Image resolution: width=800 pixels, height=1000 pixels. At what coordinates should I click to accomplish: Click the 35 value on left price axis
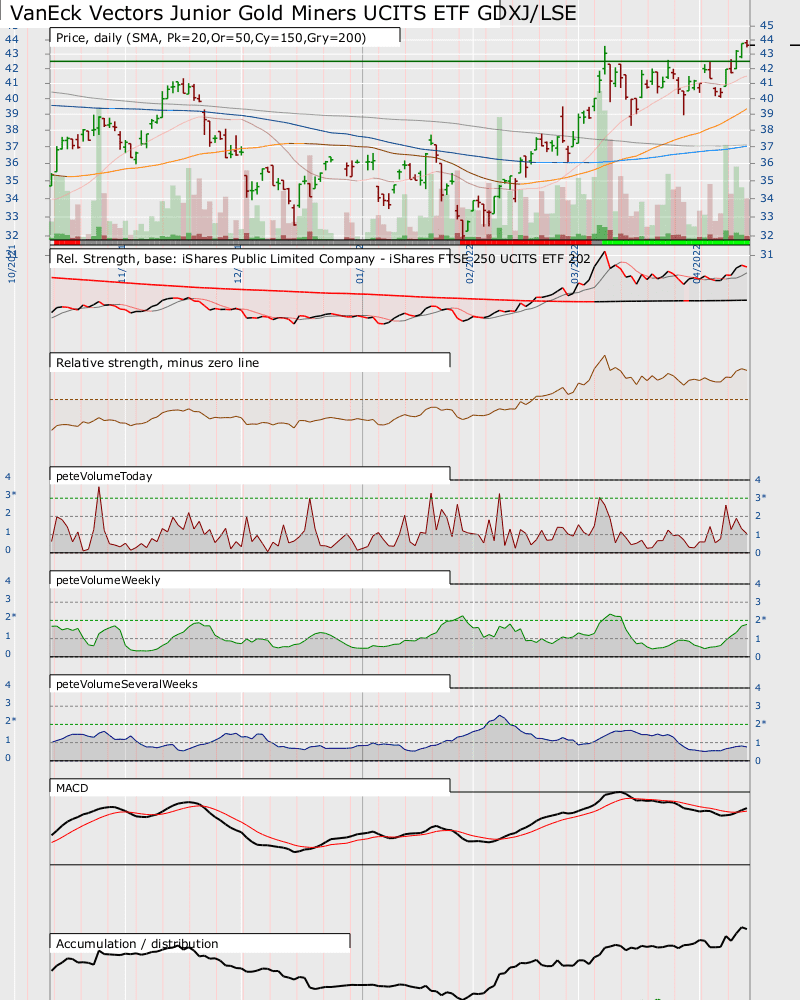point(11,180)
